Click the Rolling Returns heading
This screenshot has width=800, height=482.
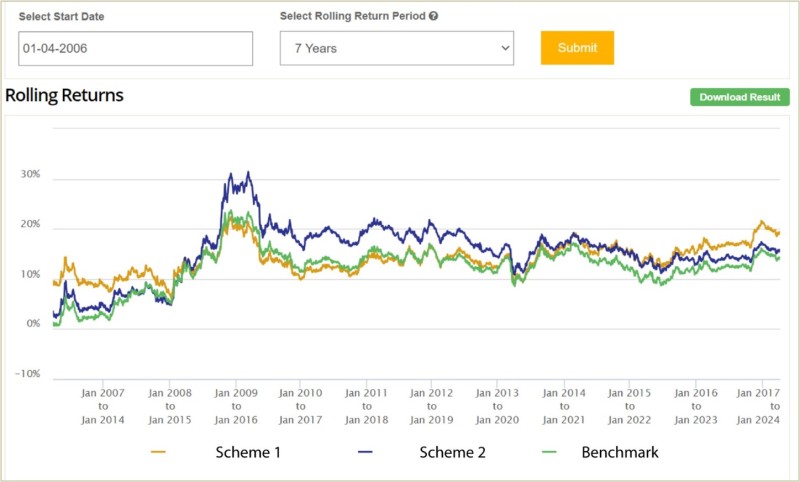[x=65, y=96]
